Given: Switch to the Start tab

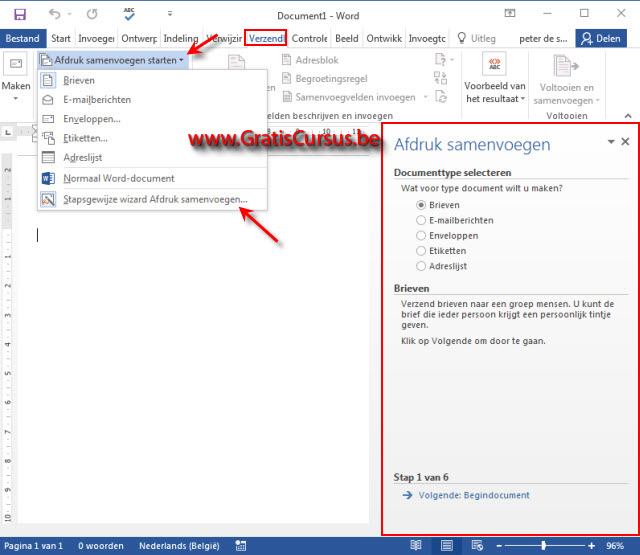Looking at the screenshot, I should click(61, 38).
